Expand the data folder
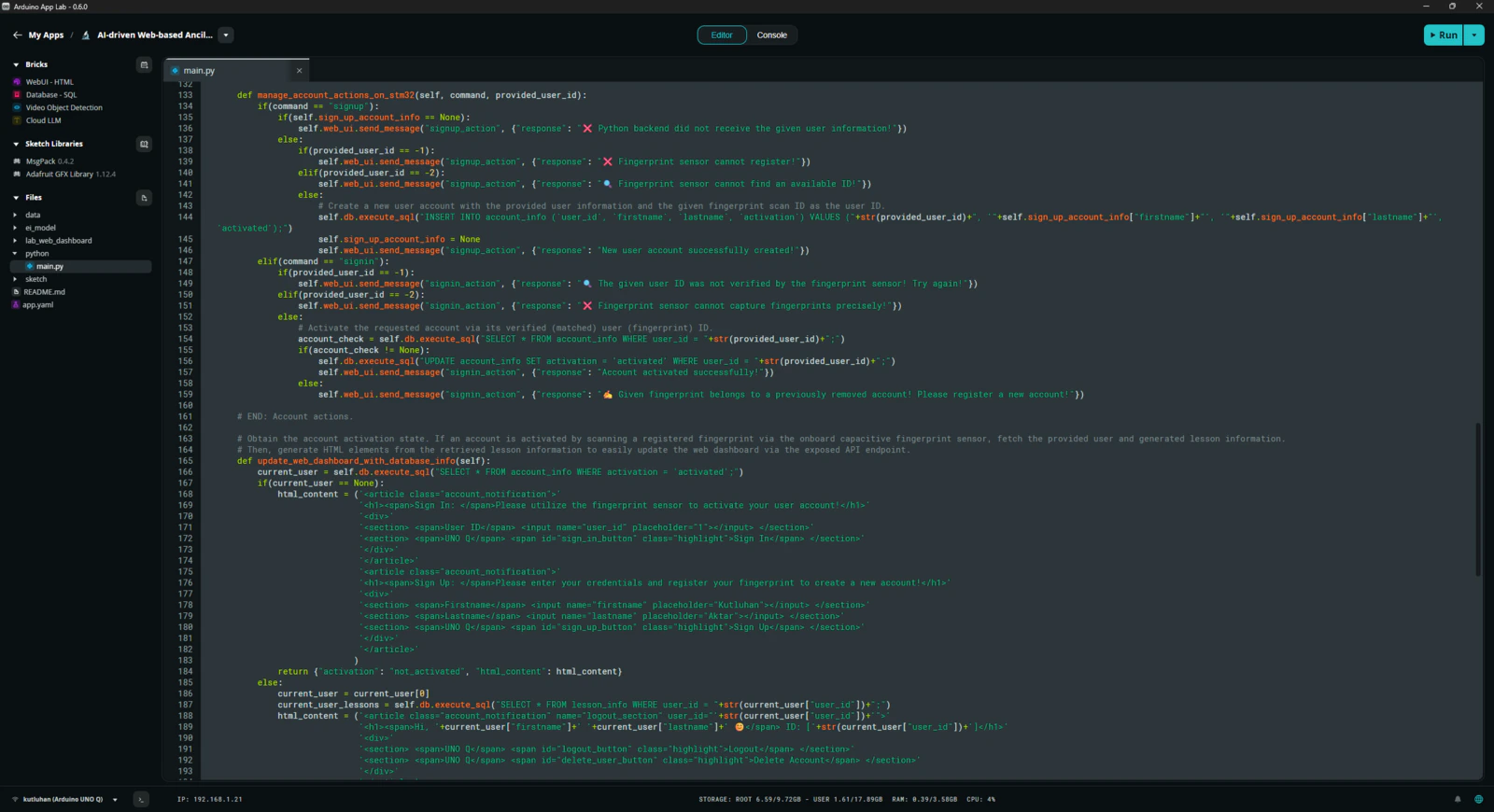 [x=33, y=215]
